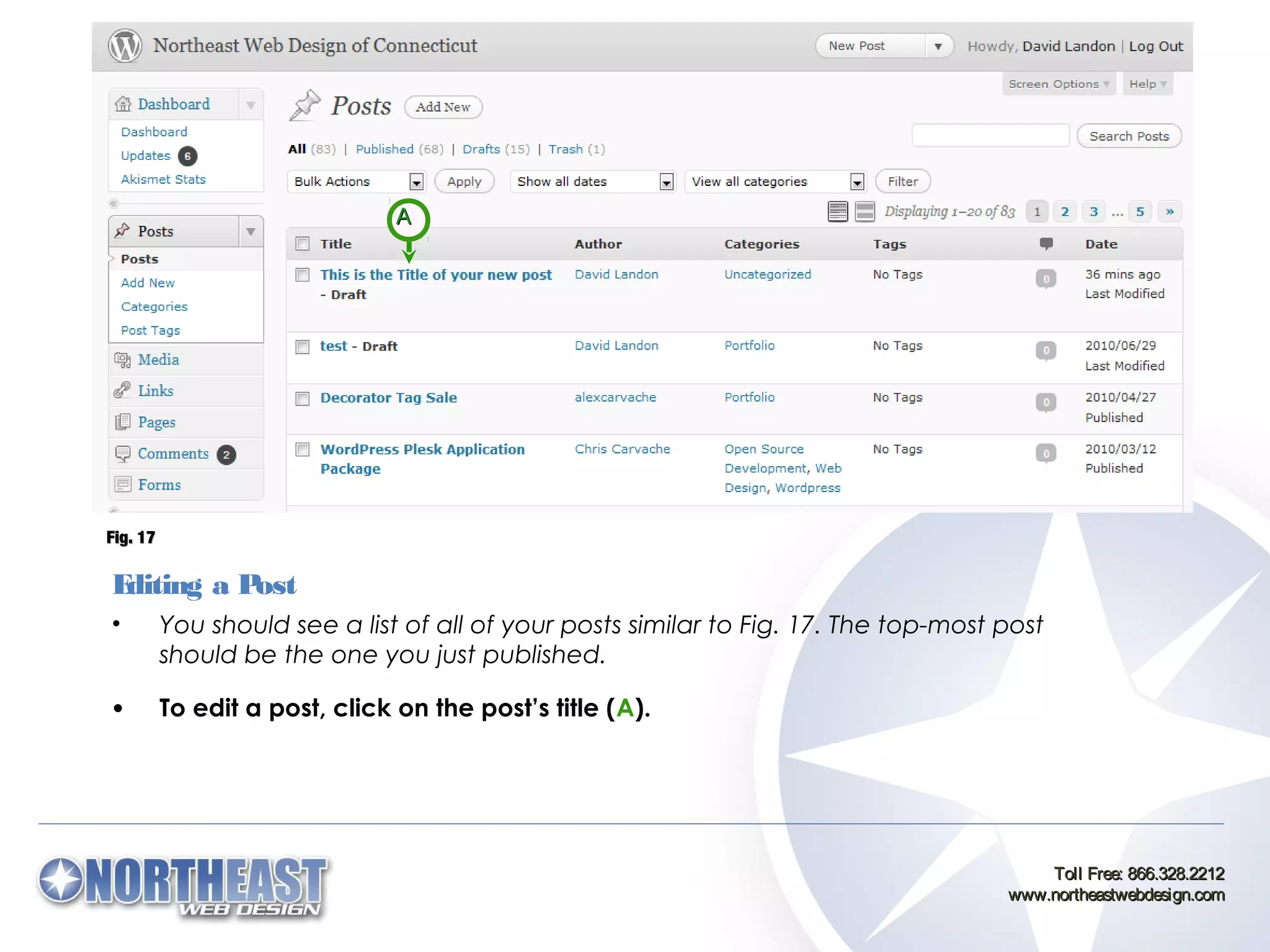Click the Media icon in sidebar
This screenshot has width=1270, height=952.
point(122,359)
